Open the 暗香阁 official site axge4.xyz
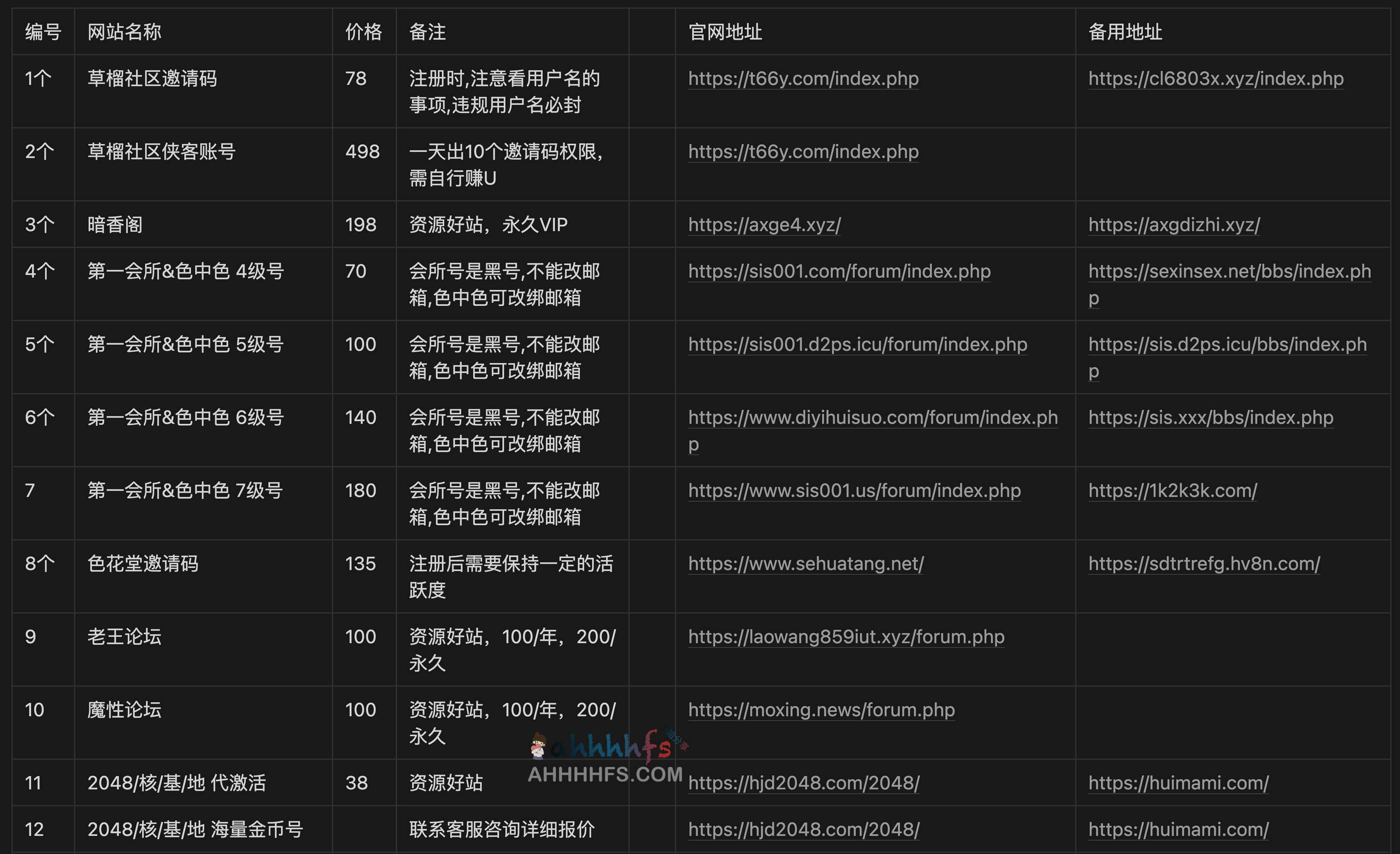The height and width of the screenshot is (854, 1400). click(x=765, y=225)
